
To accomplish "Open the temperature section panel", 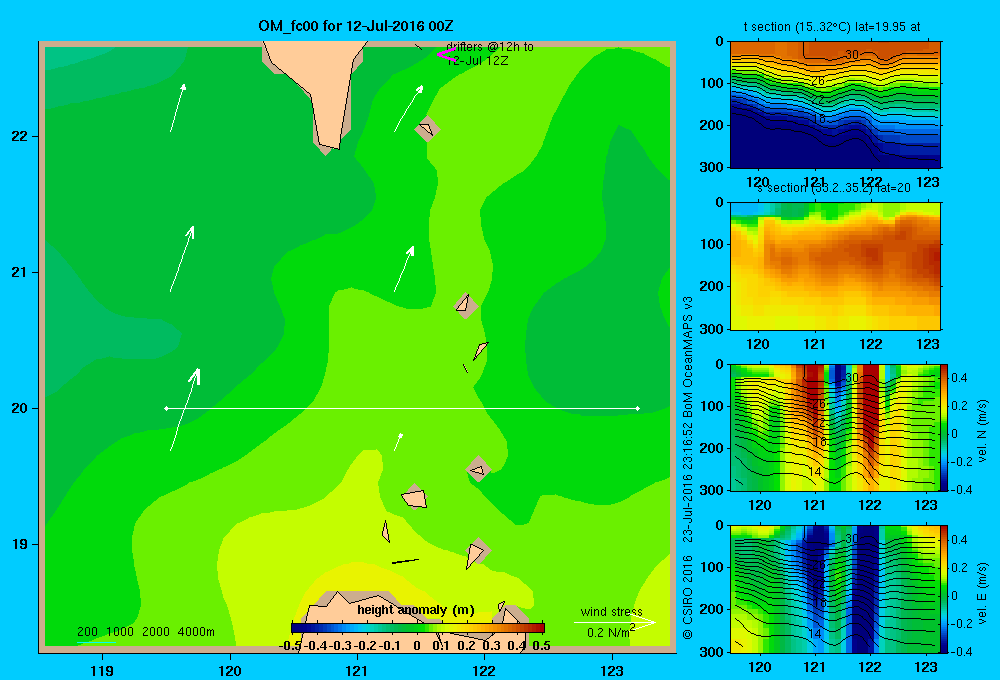I will click(x=835, y=104).
